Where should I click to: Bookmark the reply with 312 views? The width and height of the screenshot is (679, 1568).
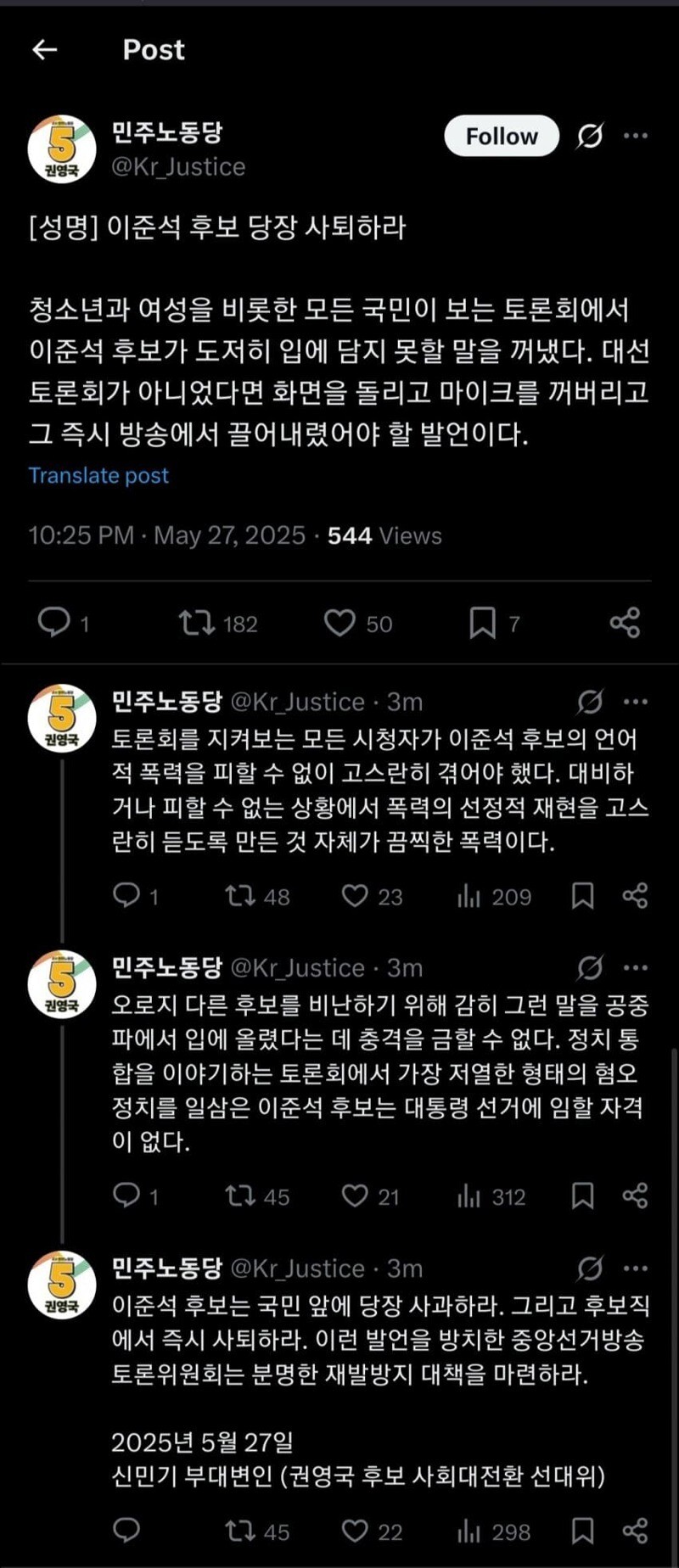[582, 1196]
